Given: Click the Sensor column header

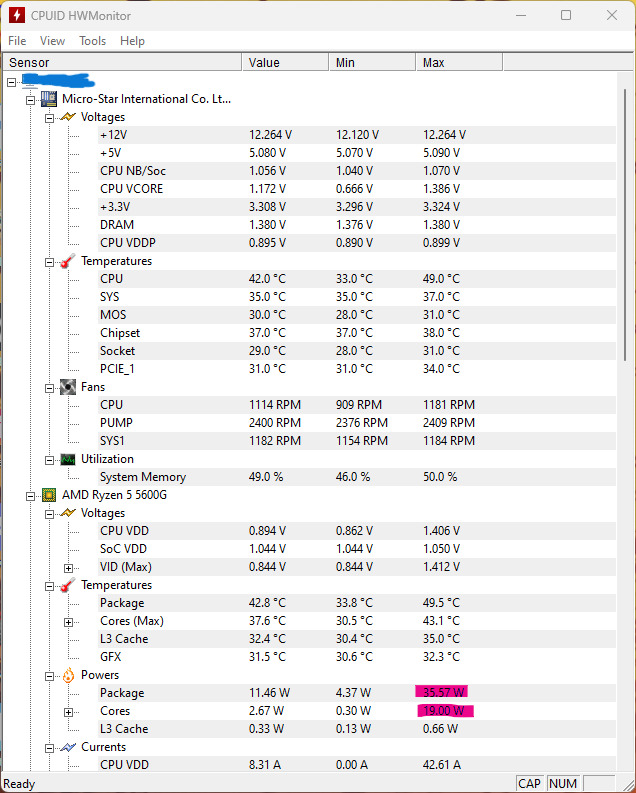Looking at the screenshot, I should pyautogui.click(x=122, y=63).
